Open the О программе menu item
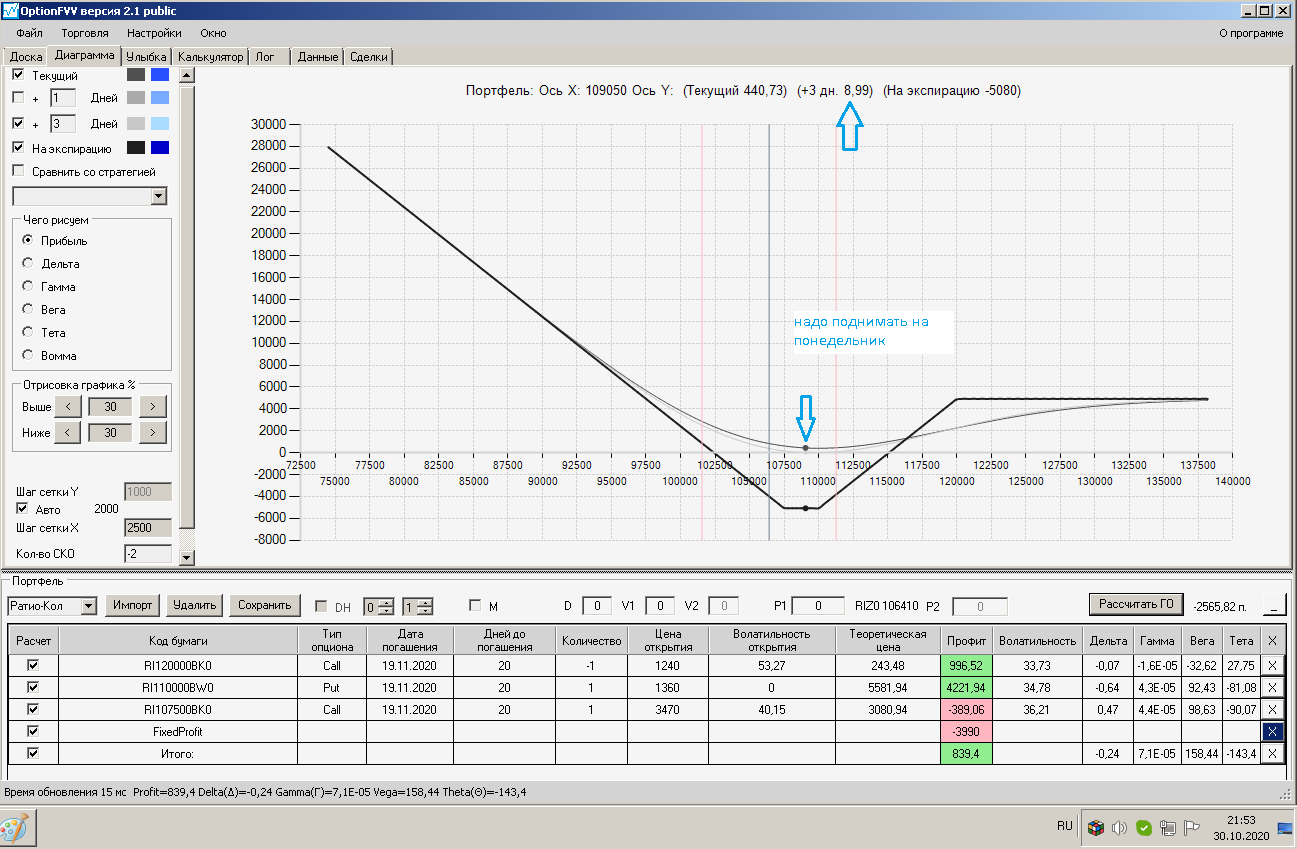This screenshot has height=849, width=1297. point(1251,33)
